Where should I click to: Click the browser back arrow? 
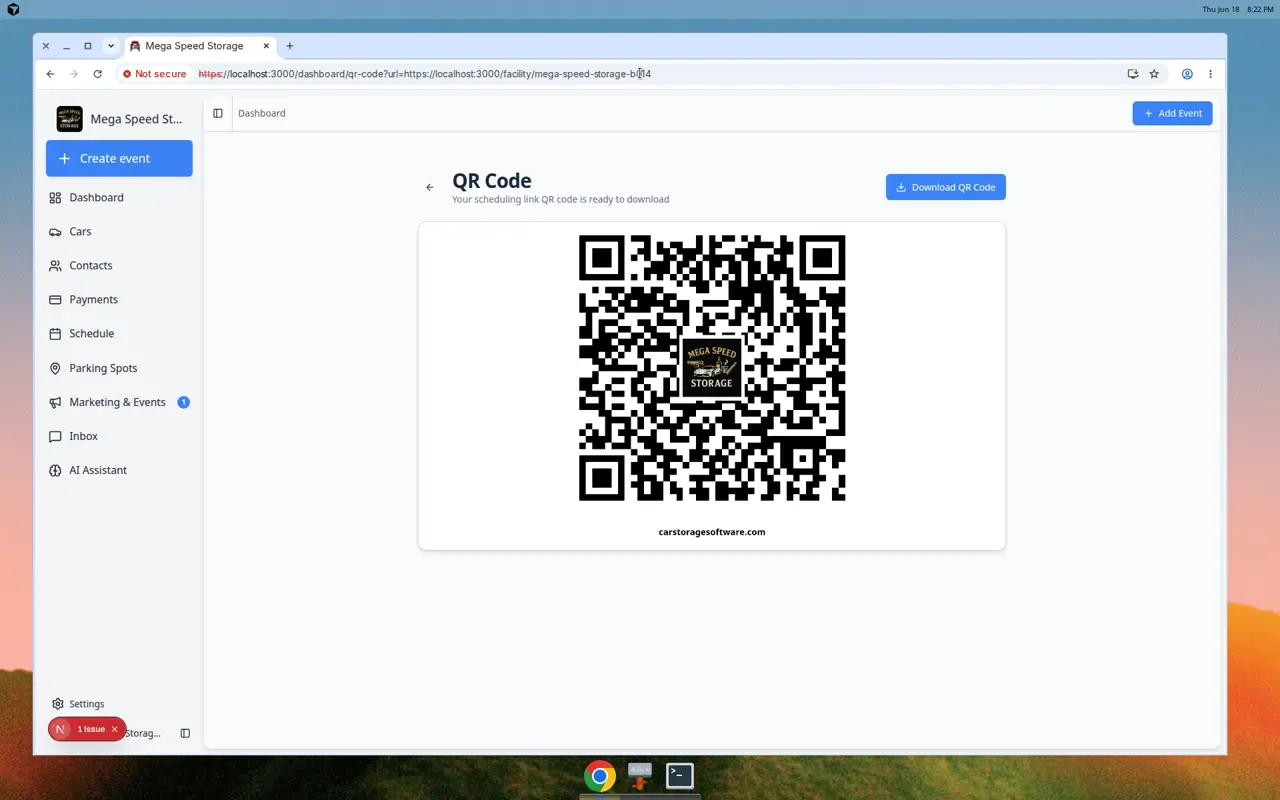click(x=50, y=74)
